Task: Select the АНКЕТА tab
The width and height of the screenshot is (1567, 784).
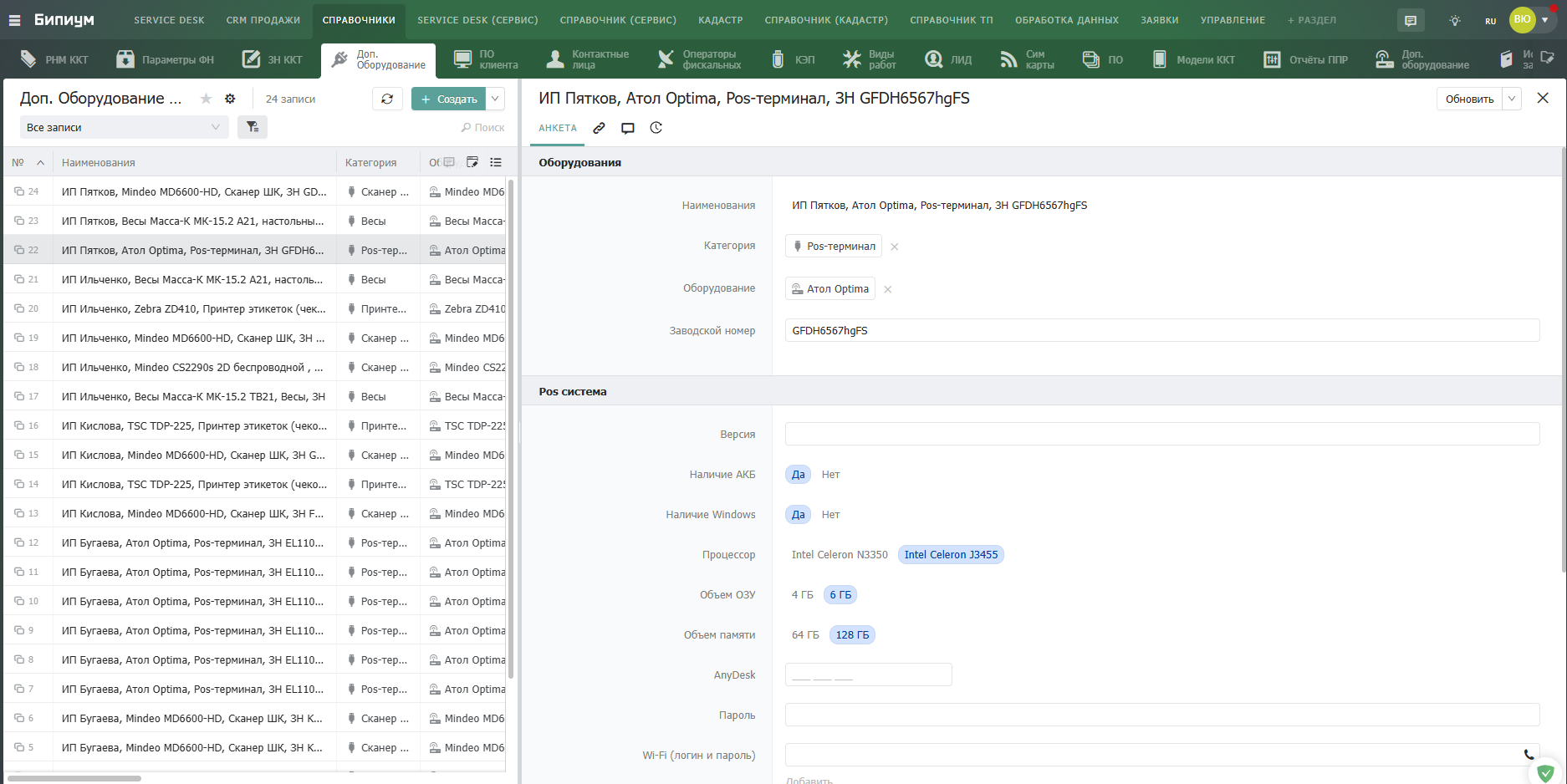Action: [x=558, y=128]
